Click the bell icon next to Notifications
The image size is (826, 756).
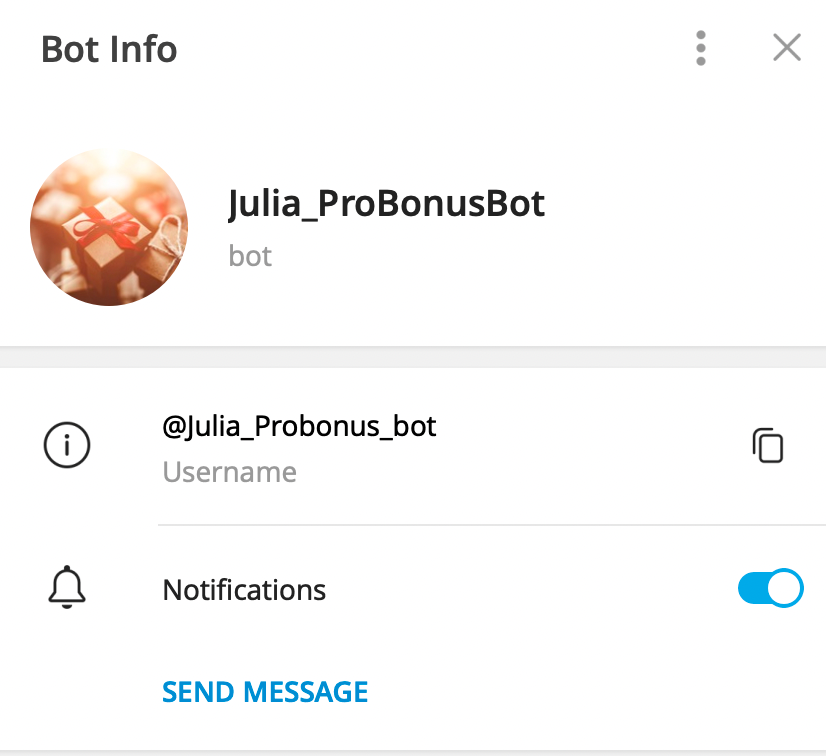click(x=67, y=587)
